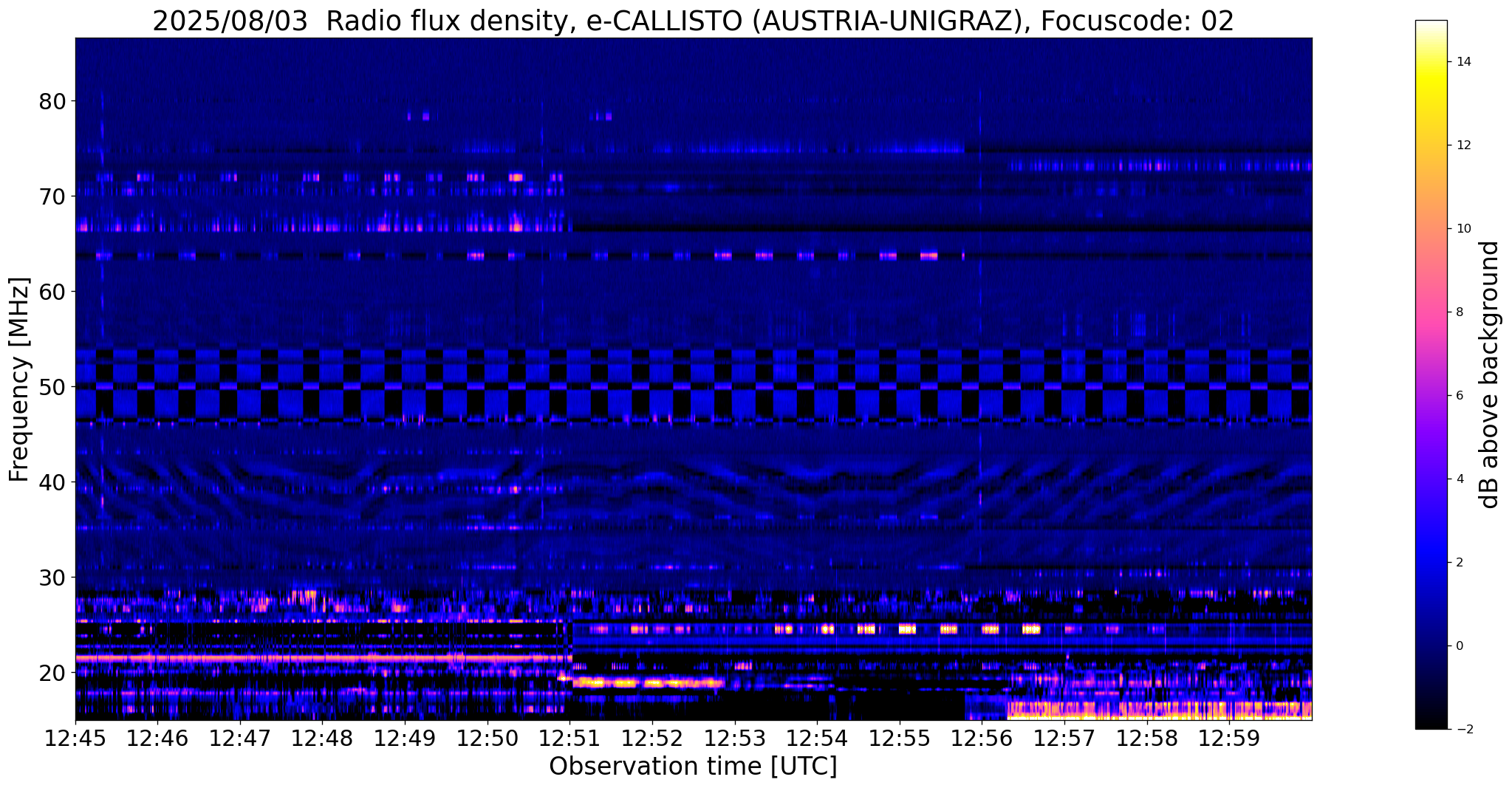
Task: Click the 12:51 time tick label
Action: click(x=569, y=739)
